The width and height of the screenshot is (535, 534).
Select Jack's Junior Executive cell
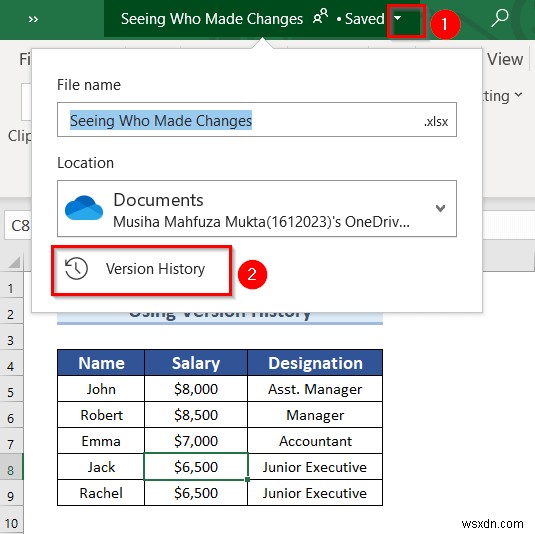(315, 467)
